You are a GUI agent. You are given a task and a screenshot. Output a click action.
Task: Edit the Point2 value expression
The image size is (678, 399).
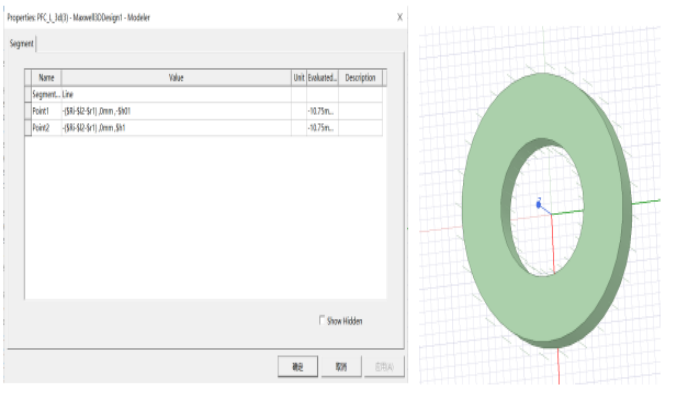point(176,128)
